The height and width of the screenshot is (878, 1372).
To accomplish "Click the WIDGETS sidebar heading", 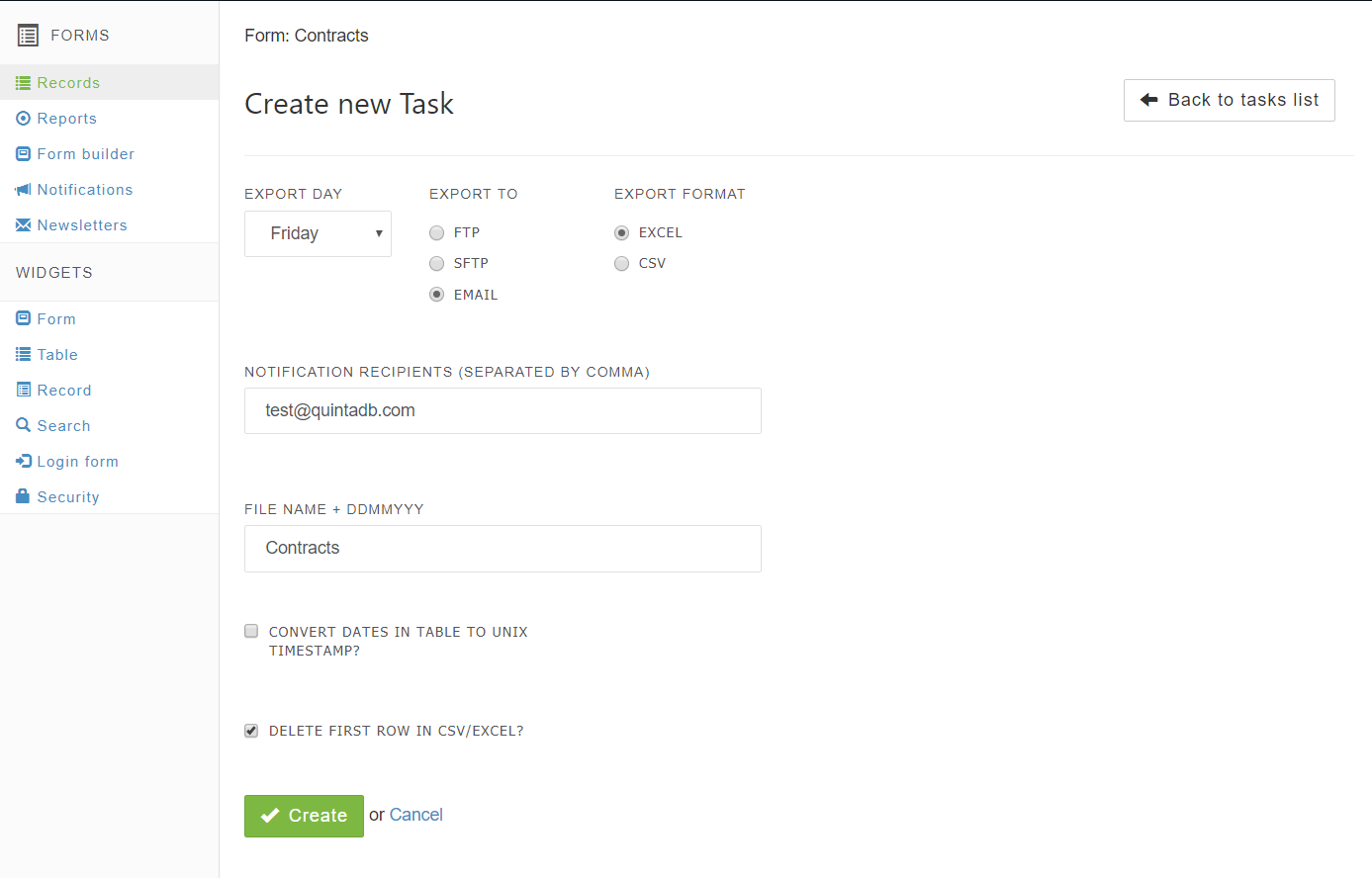I will 54,273.
